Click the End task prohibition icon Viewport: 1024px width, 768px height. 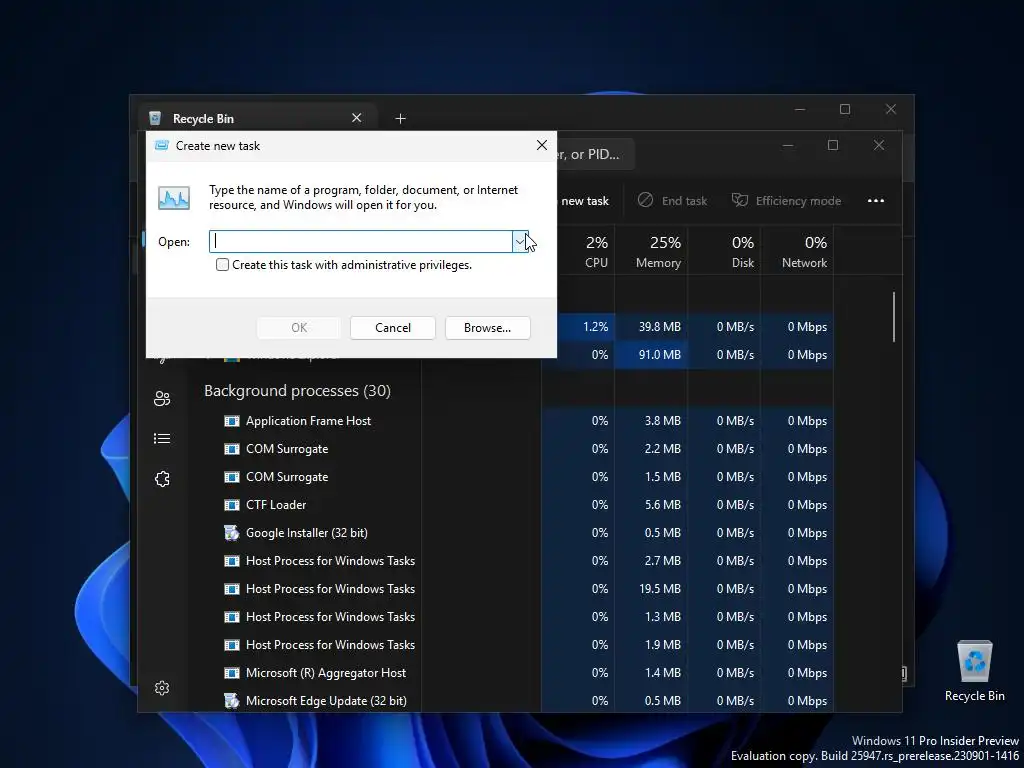coord(645,200)
